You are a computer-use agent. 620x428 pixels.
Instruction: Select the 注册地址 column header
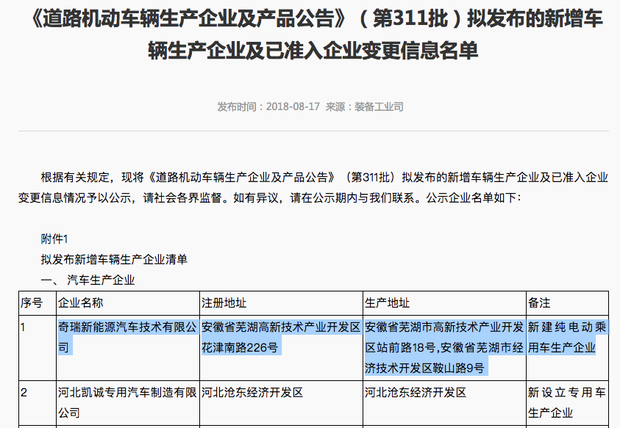point(225,301)
